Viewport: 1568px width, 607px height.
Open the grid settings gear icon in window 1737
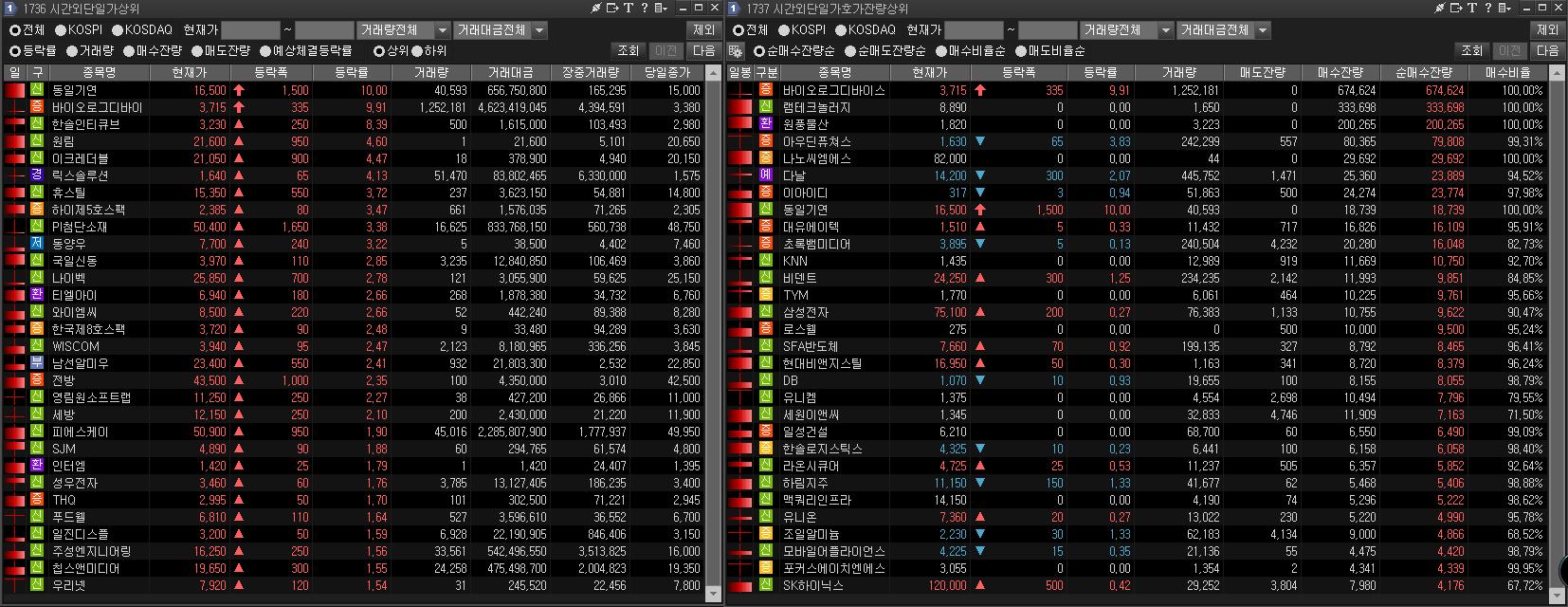click(736, 50)
